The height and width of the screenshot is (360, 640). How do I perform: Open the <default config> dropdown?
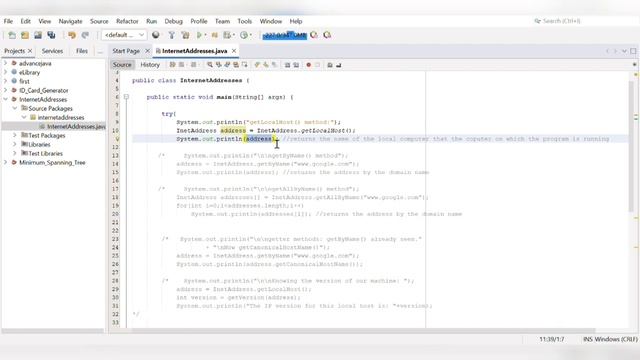(x=124, y=35)
